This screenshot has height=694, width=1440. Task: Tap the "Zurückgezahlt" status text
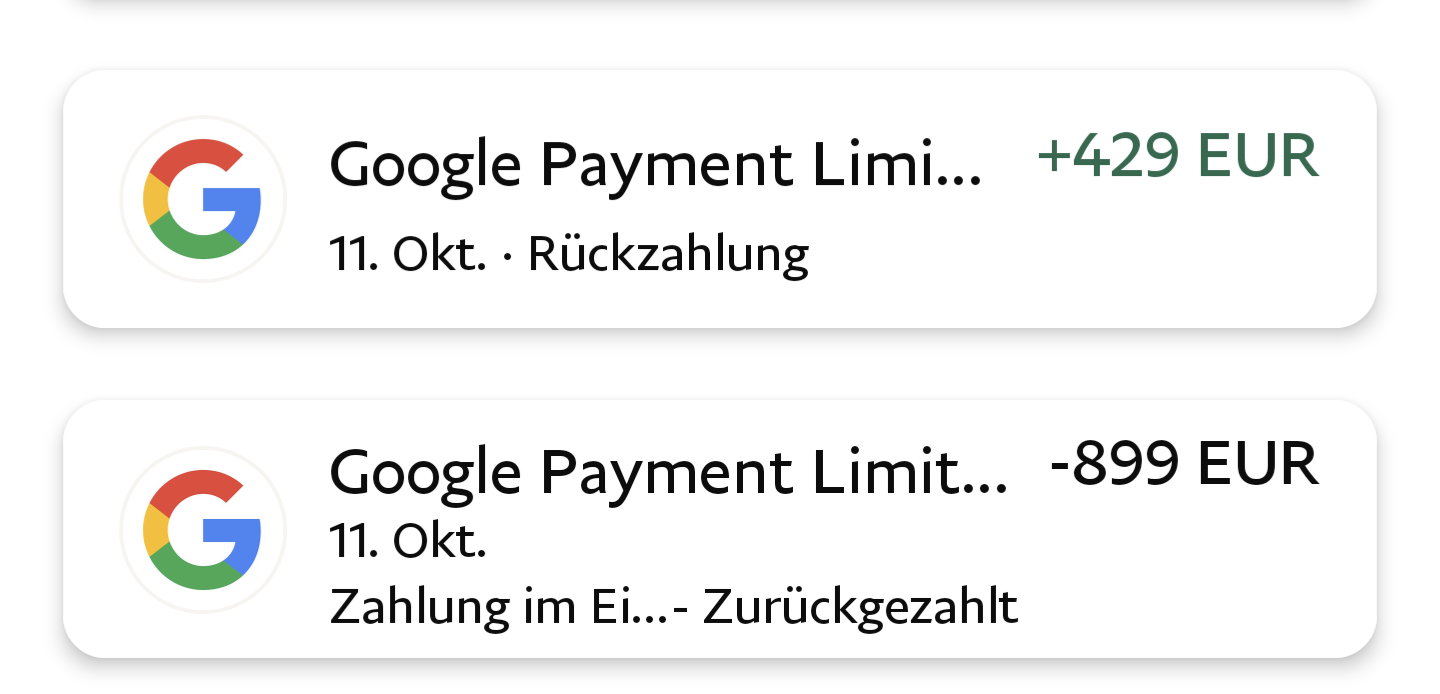click(x=860, y=607)
